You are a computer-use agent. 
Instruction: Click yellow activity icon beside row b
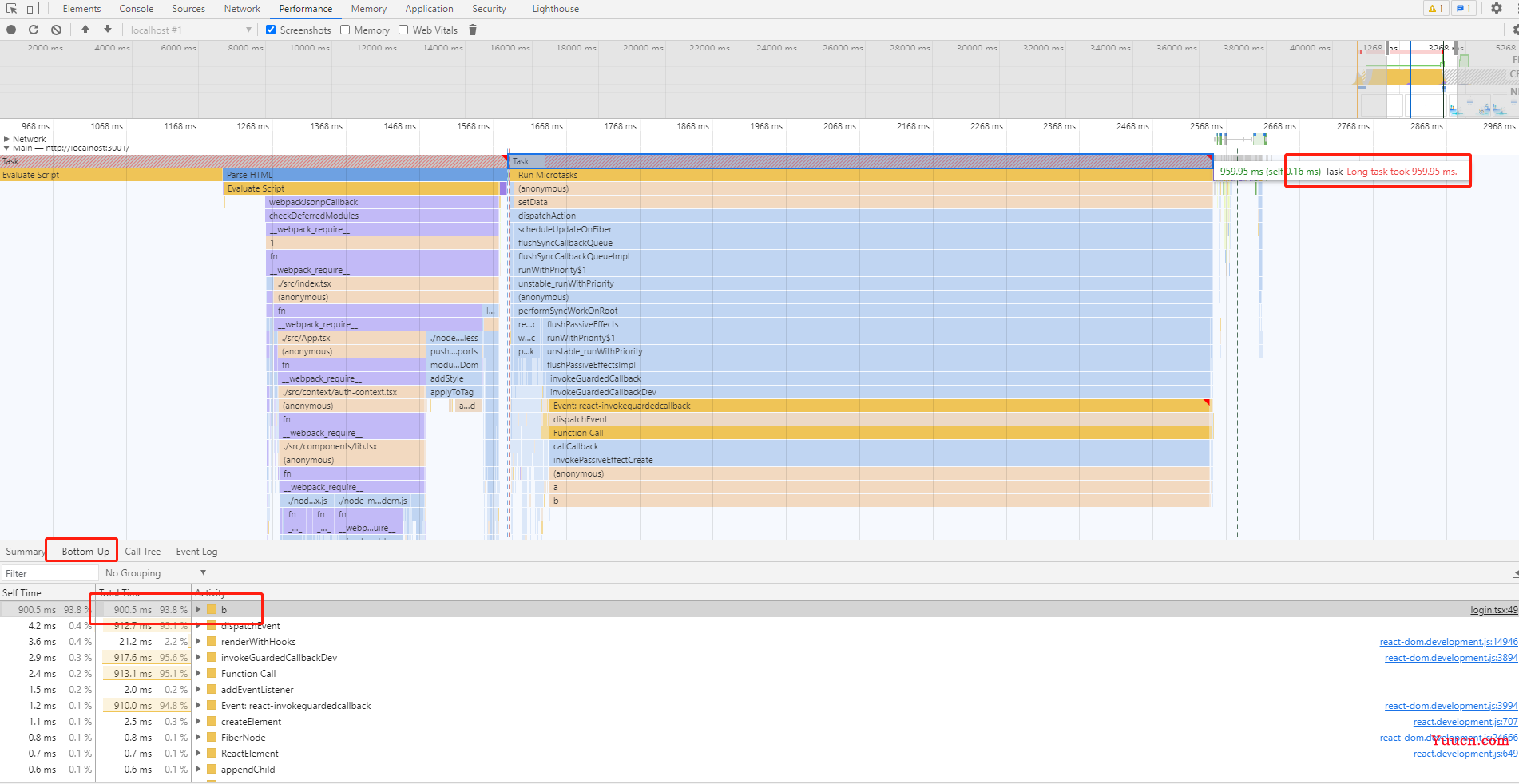212,610
